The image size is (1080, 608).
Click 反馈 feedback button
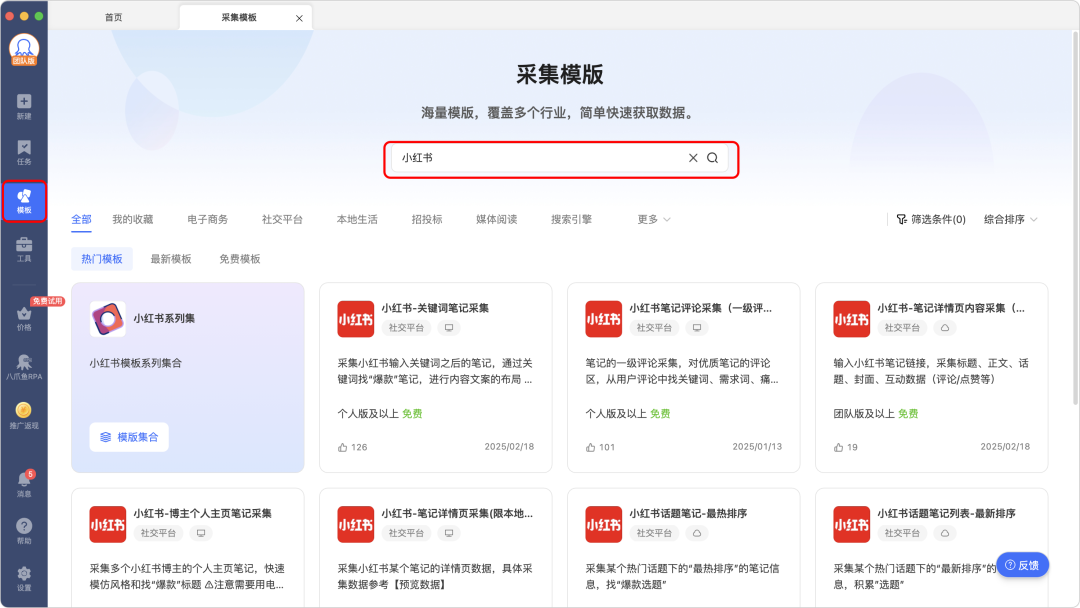tap(1022, 565)
